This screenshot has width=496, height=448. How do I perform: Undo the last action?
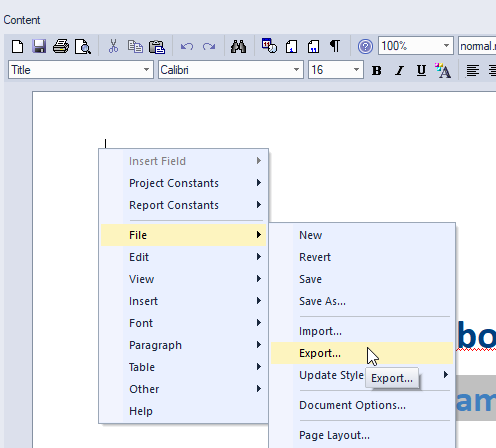(x=187, y=46)
